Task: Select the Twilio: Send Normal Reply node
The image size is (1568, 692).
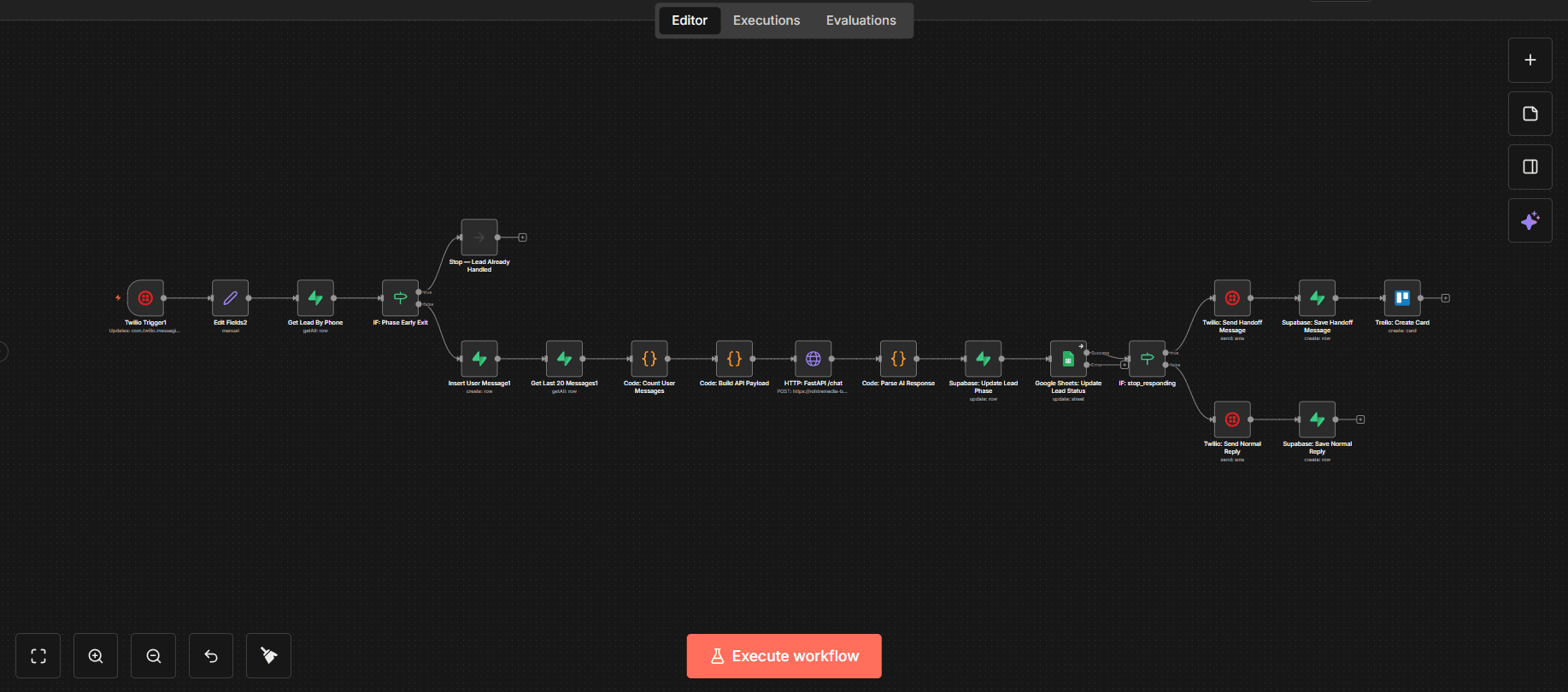Action: click(x=1232, y=419)
